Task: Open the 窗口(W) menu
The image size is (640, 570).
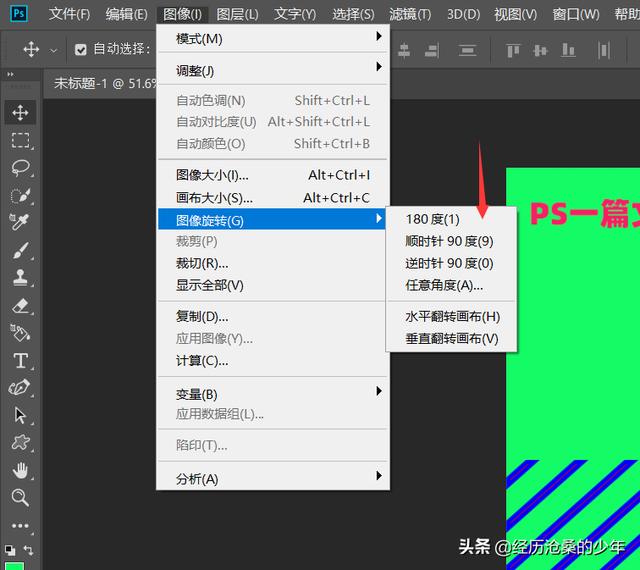Action: [576, 14]
